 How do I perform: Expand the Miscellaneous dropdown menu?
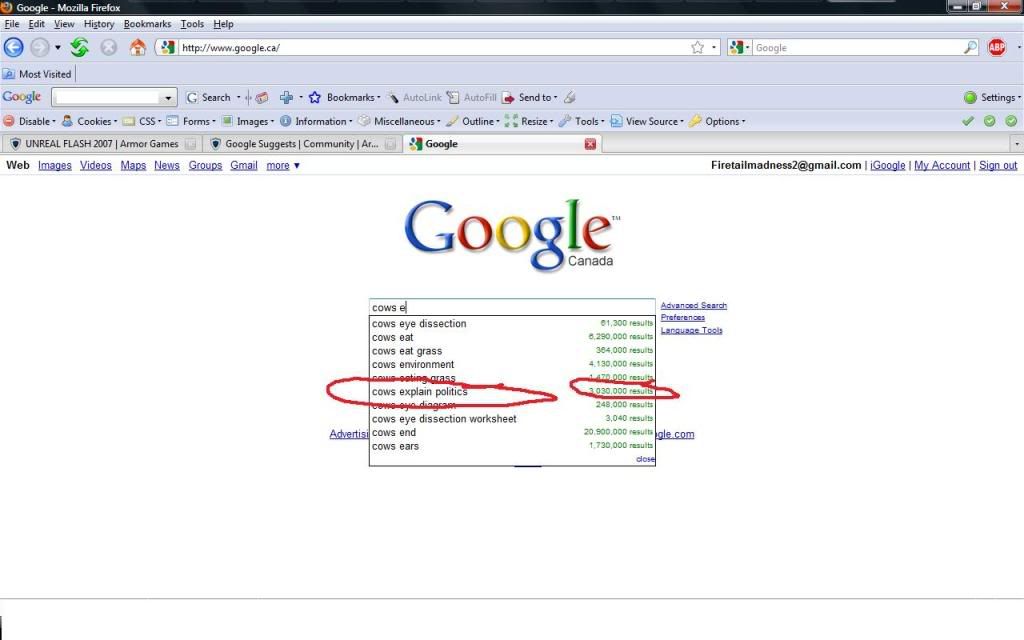[x=399, y=121]
